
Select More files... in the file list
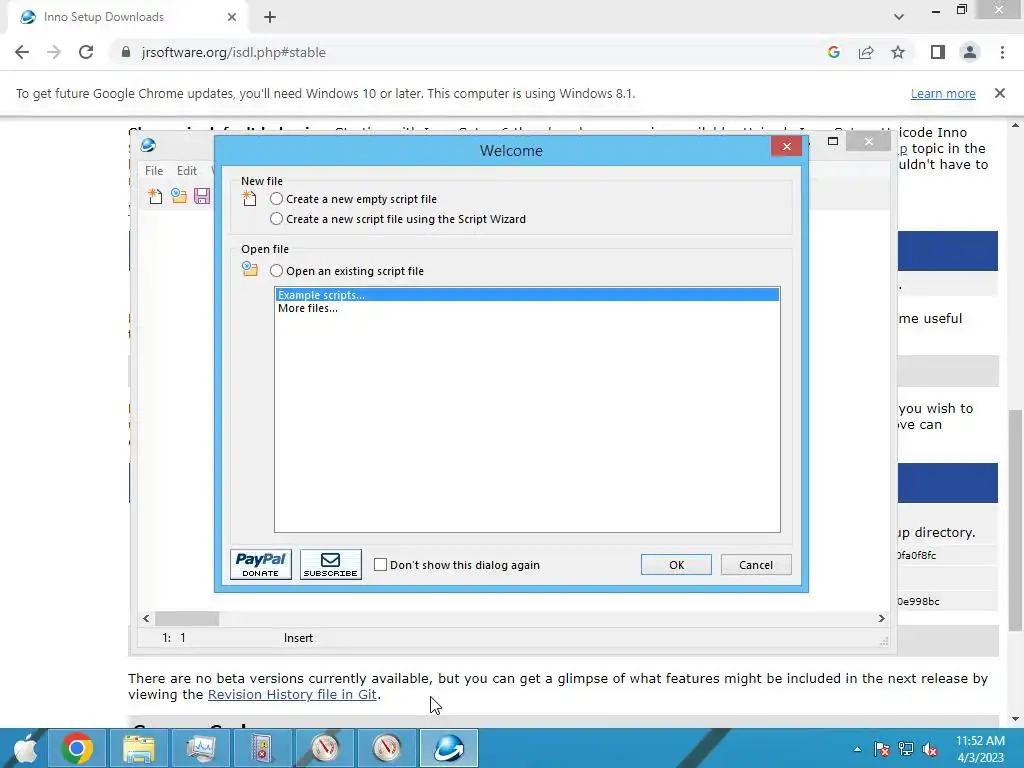point(527,308)
